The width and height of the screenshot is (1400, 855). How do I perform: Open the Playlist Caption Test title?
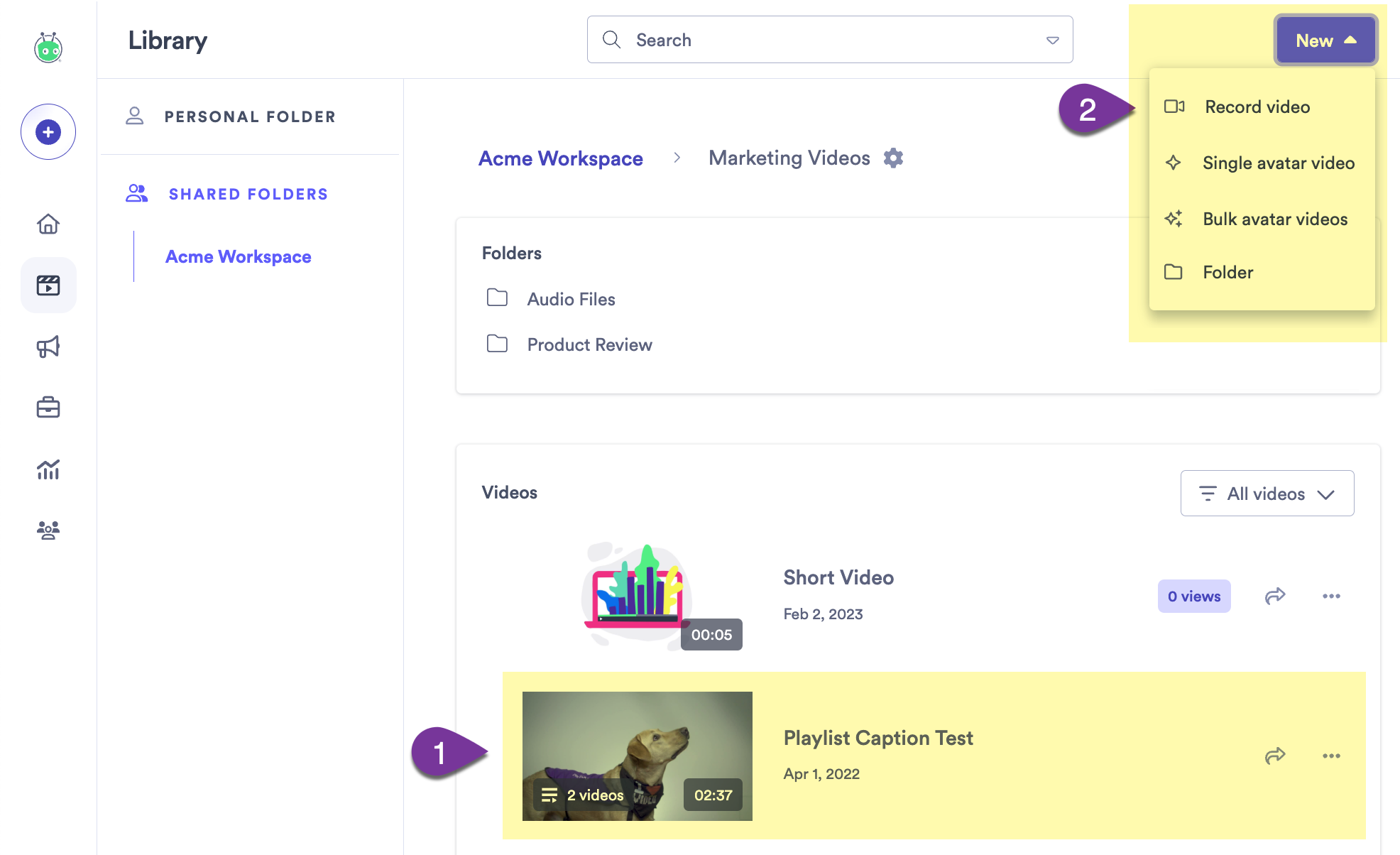click(878, 738)
